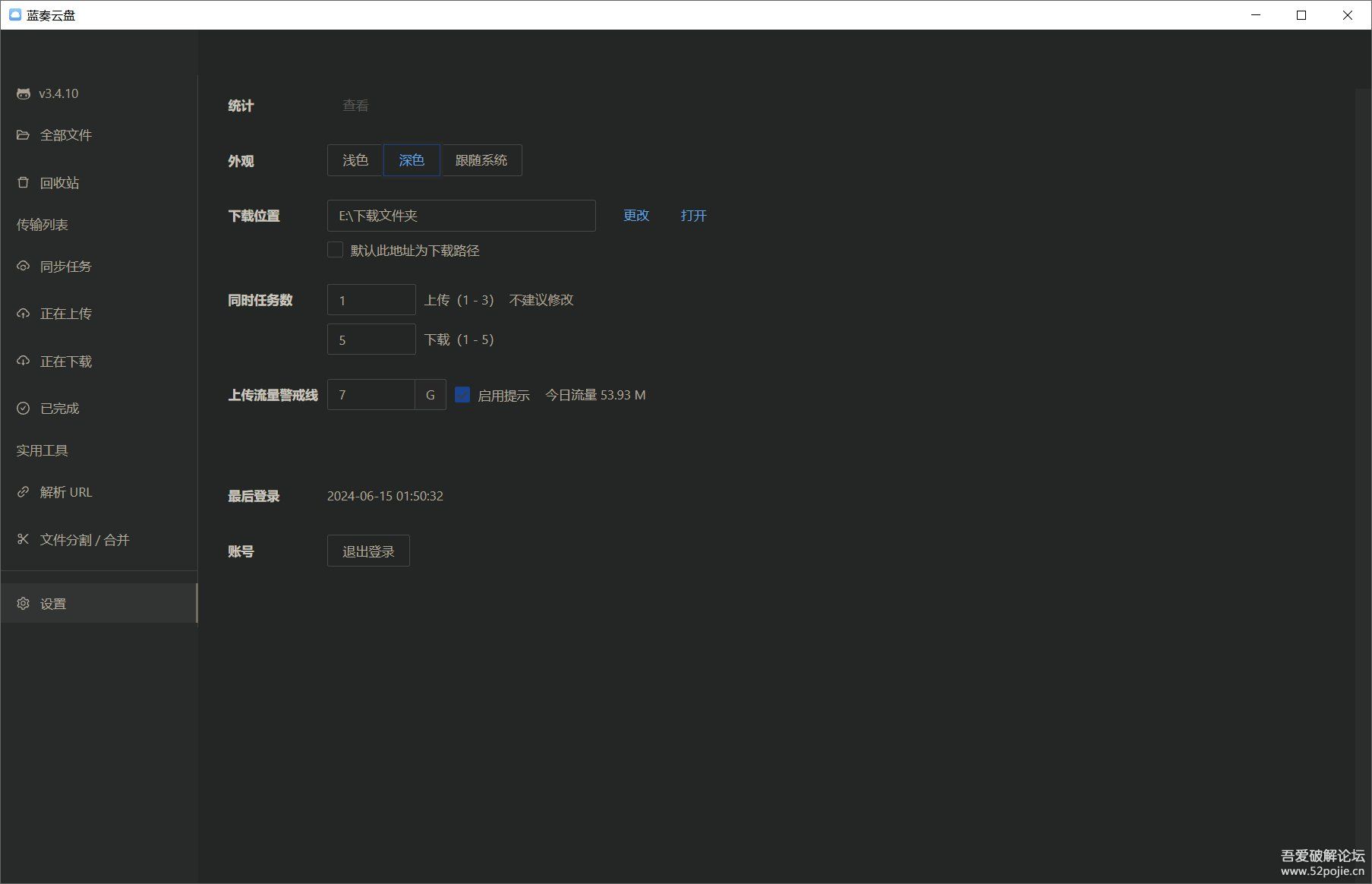Minimize the 蓝奏云盘 window
The width and height of the screenshot is (1372, 884).
click(1256, 15)
